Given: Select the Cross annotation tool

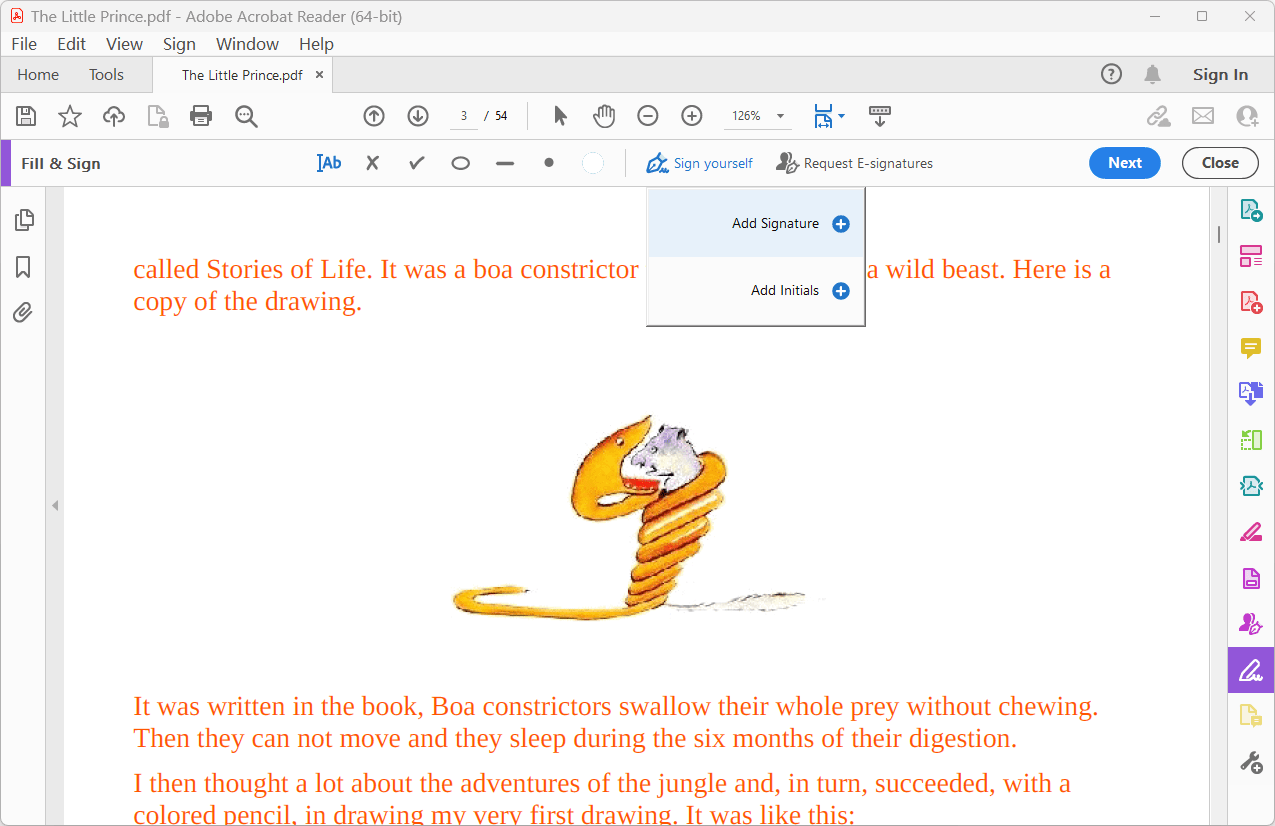Looking at the screenshot, I should [372, 162].
